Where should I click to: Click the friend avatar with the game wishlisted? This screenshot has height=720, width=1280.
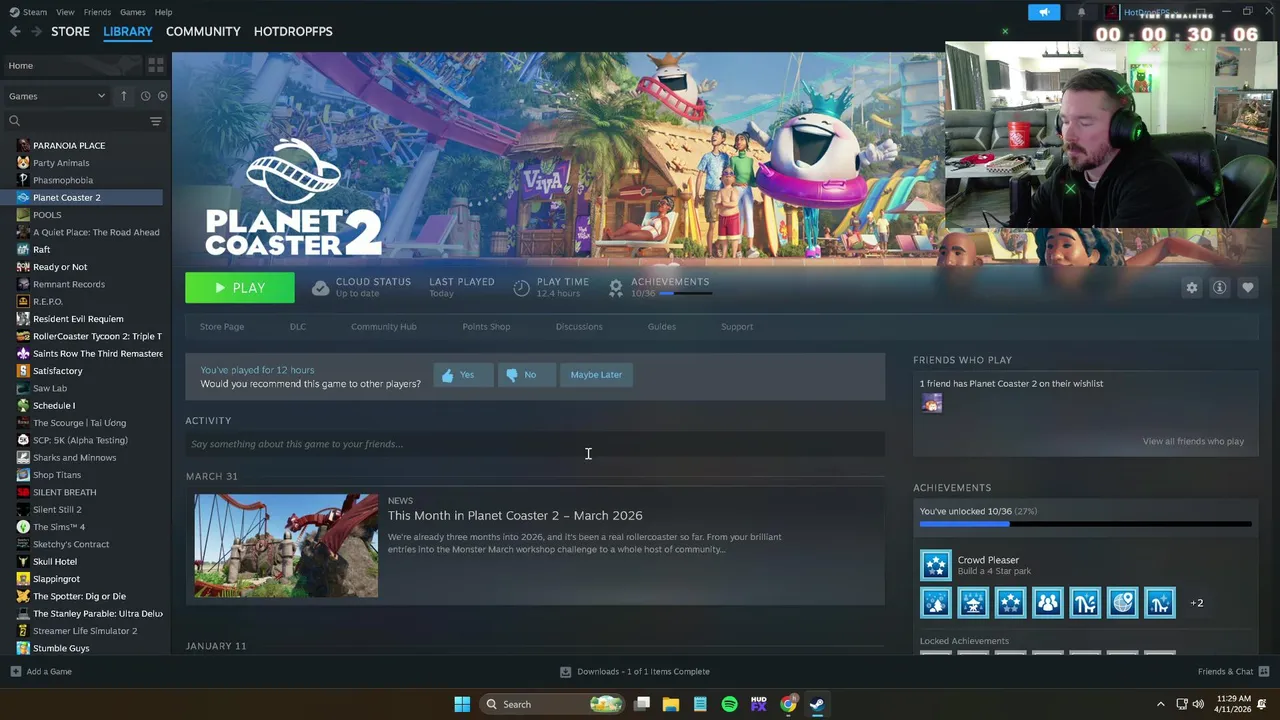pos(932,404)
